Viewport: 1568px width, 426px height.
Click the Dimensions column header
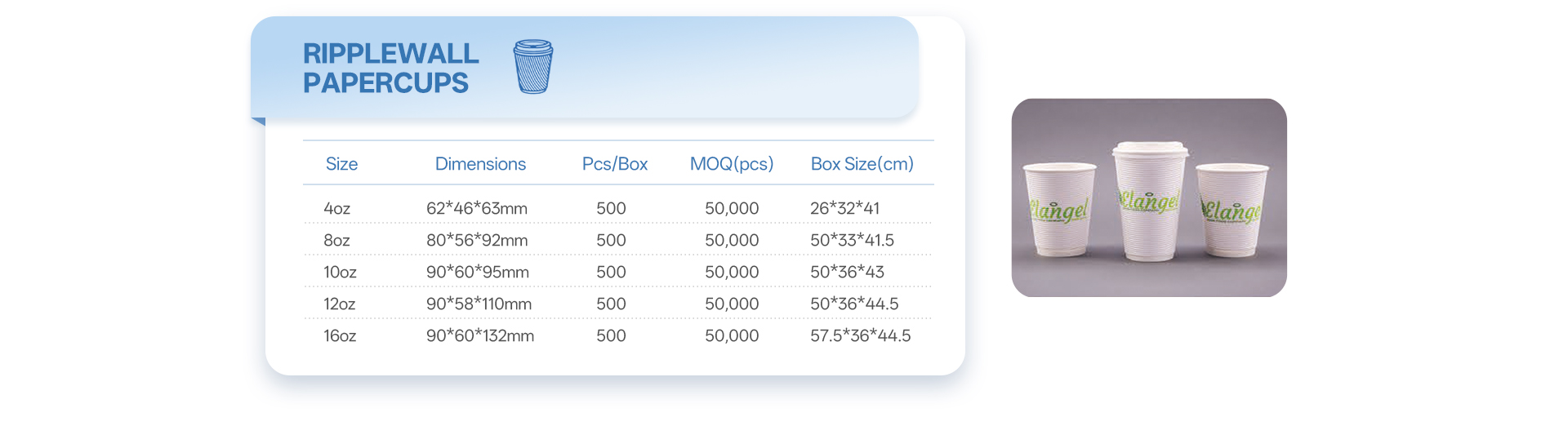click(480, 164)
